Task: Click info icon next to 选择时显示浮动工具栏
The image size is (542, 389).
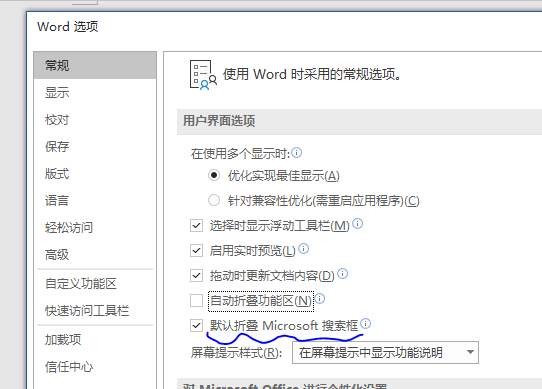Action: coord(357,224)
